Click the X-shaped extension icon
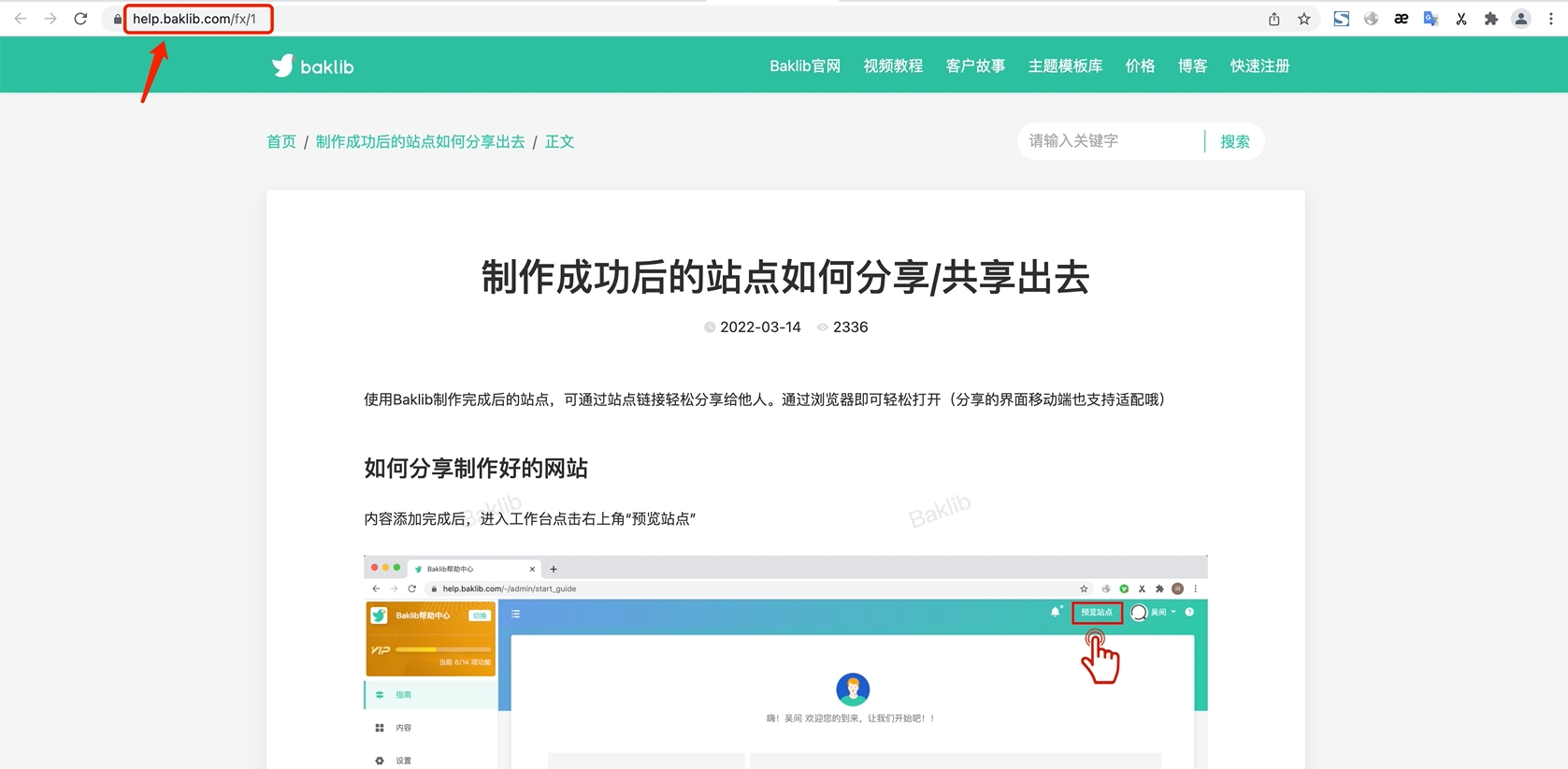This screenshot has width=1568, height=769. pos(1460,19)
